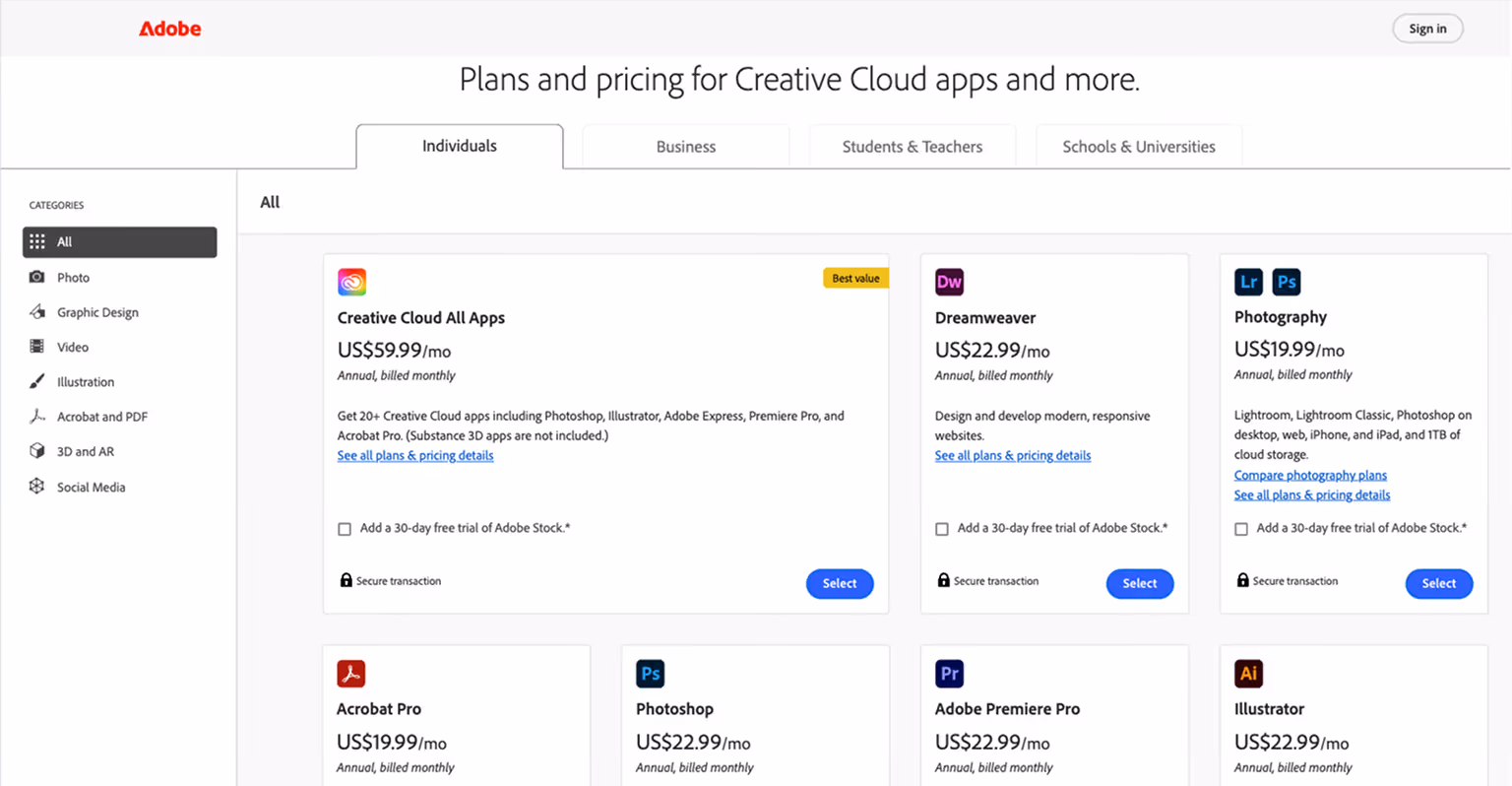Click the Sign in button

coord(1427,29)
